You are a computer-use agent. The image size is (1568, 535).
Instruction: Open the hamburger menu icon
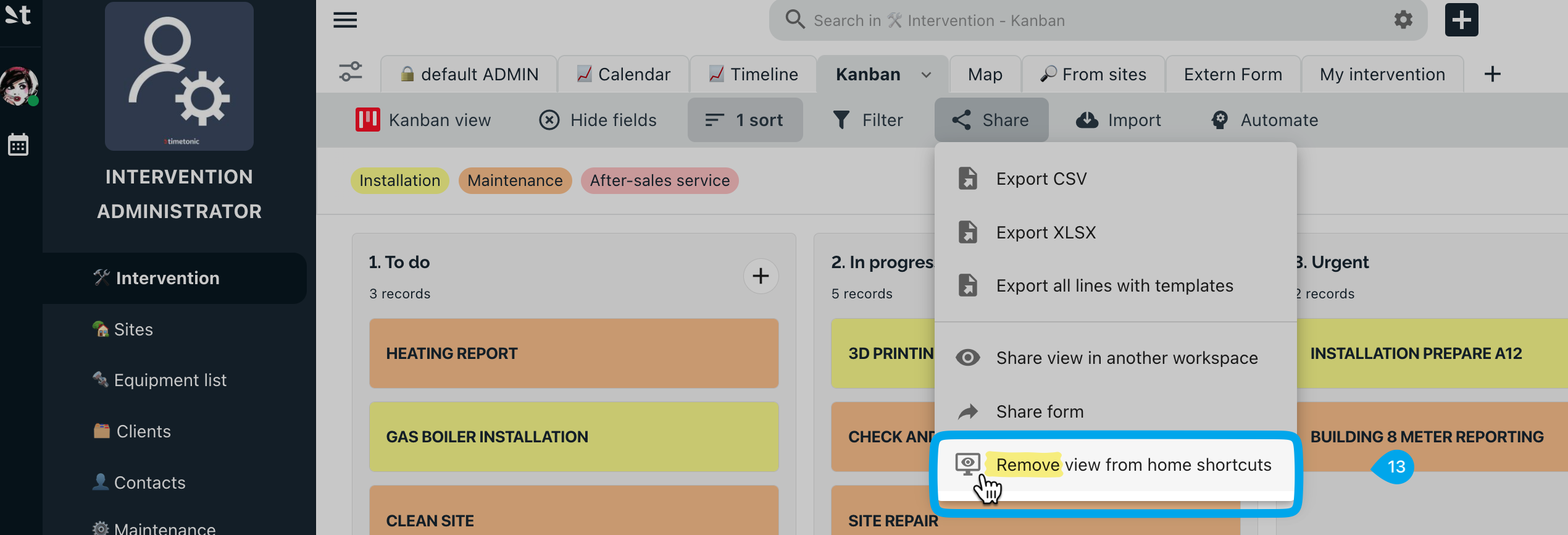[345, 20]
